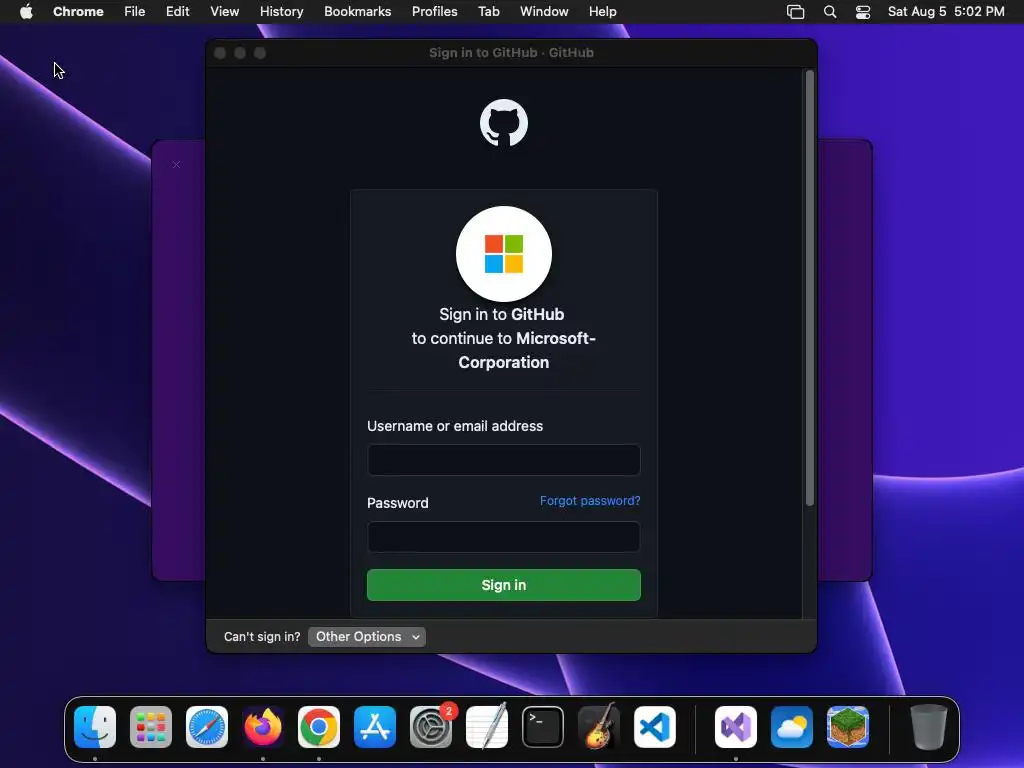Open App Store from the Dock
The height and width of the screenshot is (768, 1024).
click(x=375, y=727)
